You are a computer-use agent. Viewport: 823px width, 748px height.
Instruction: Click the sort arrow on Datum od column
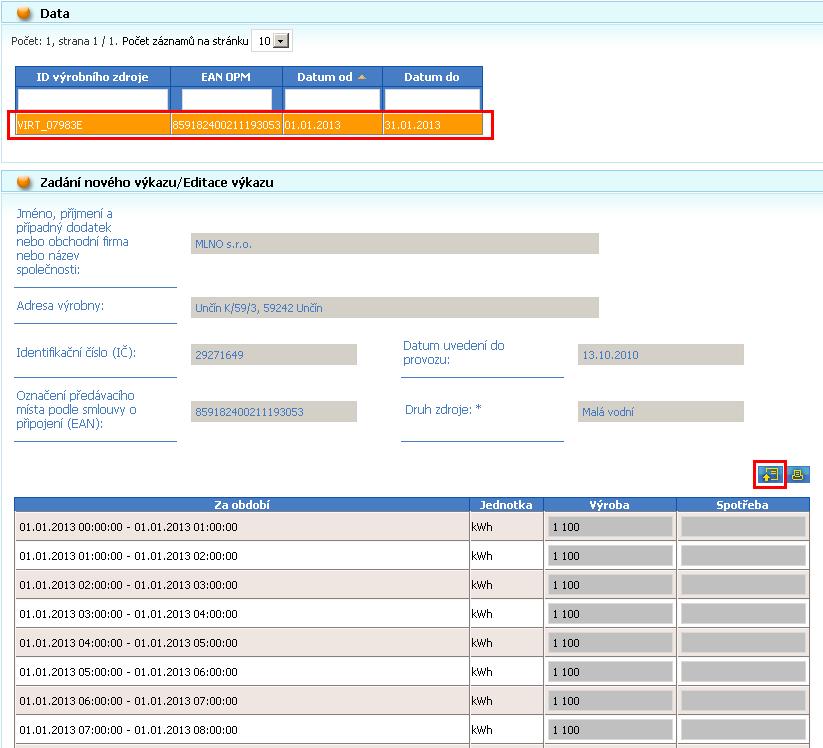362,77
